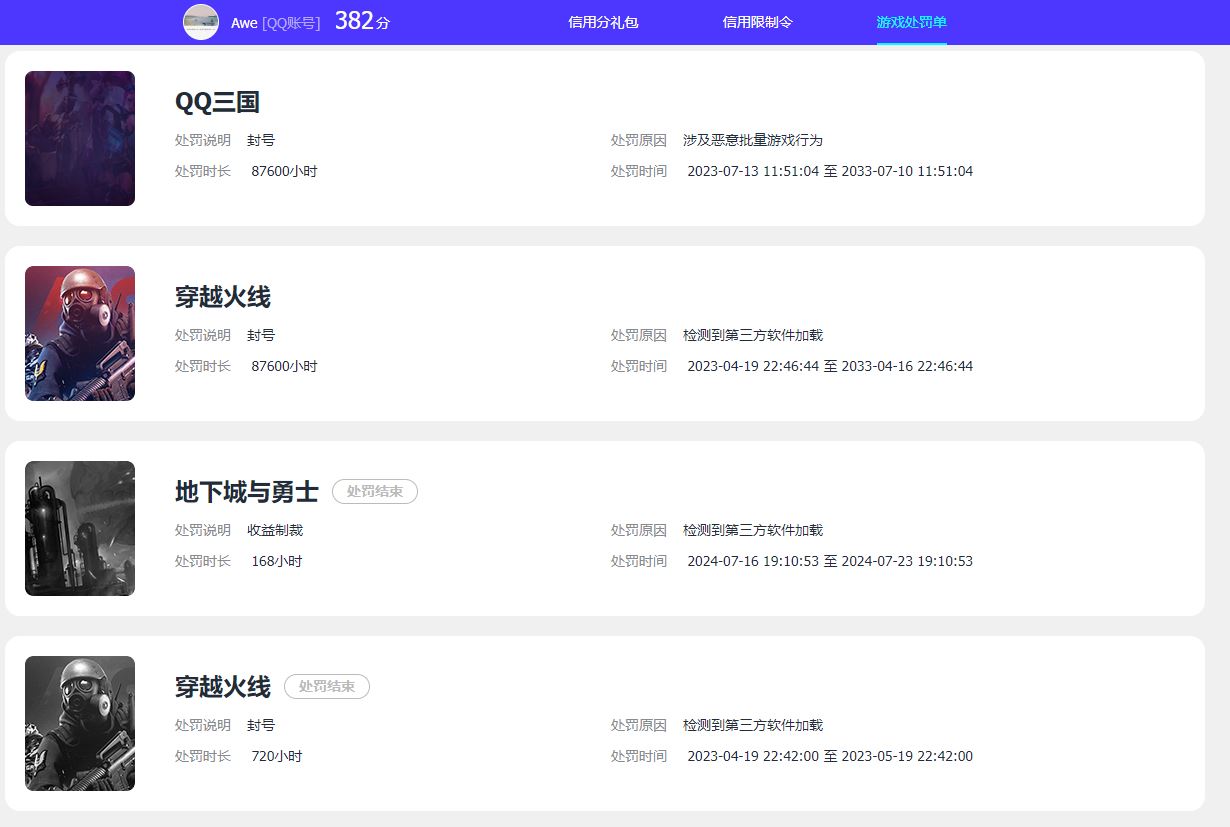Click 检测到第三方软件加载 on the 地下城与勇士 card
The height and width of the screenshot is (827, 1230).
click(x=753, y=530)
